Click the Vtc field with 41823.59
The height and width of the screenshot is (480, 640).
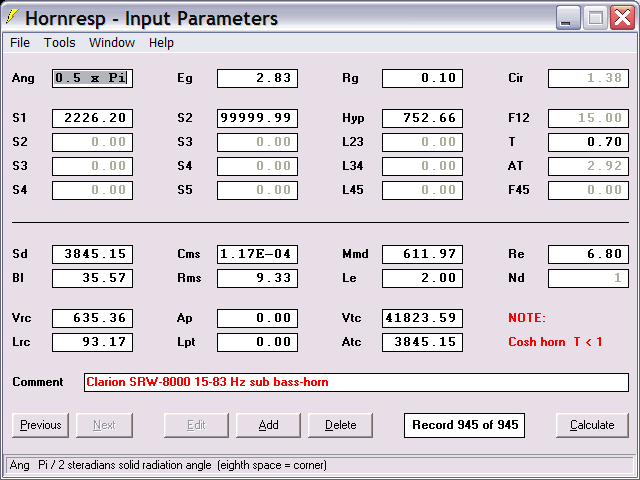pos(422,318)
